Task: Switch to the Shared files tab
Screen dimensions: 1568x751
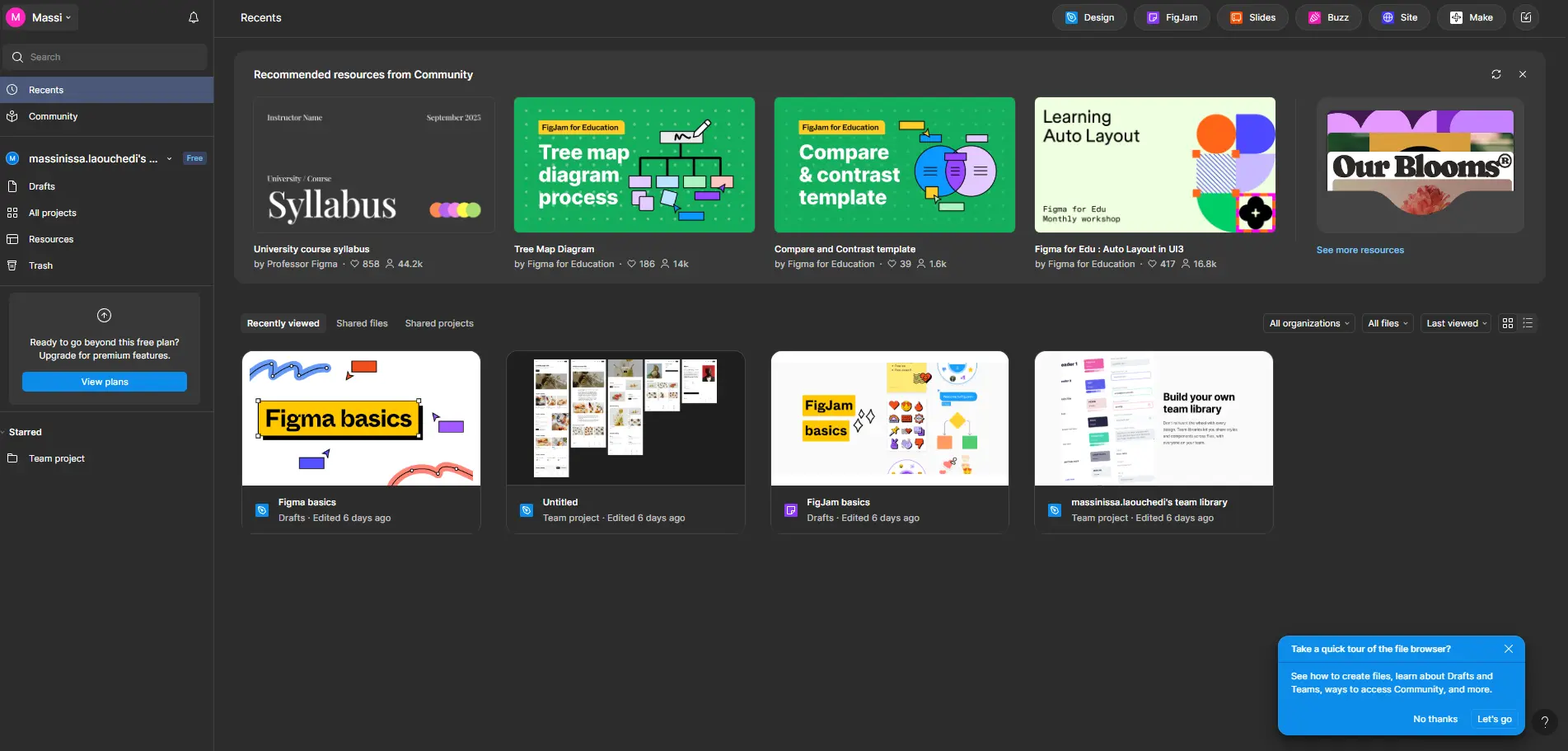Action: 362,323
